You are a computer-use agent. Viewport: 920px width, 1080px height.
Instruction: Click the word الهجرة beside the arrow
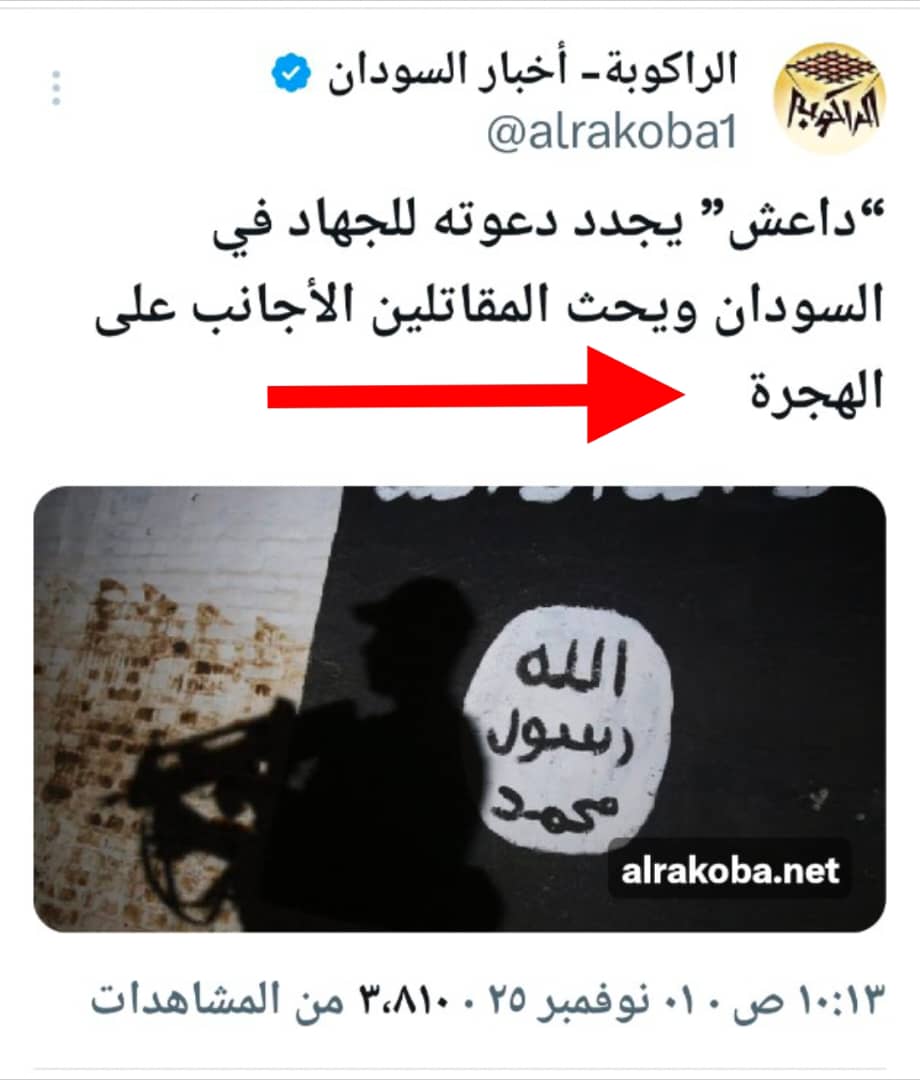pyautogui.click(x=817, y=391)
